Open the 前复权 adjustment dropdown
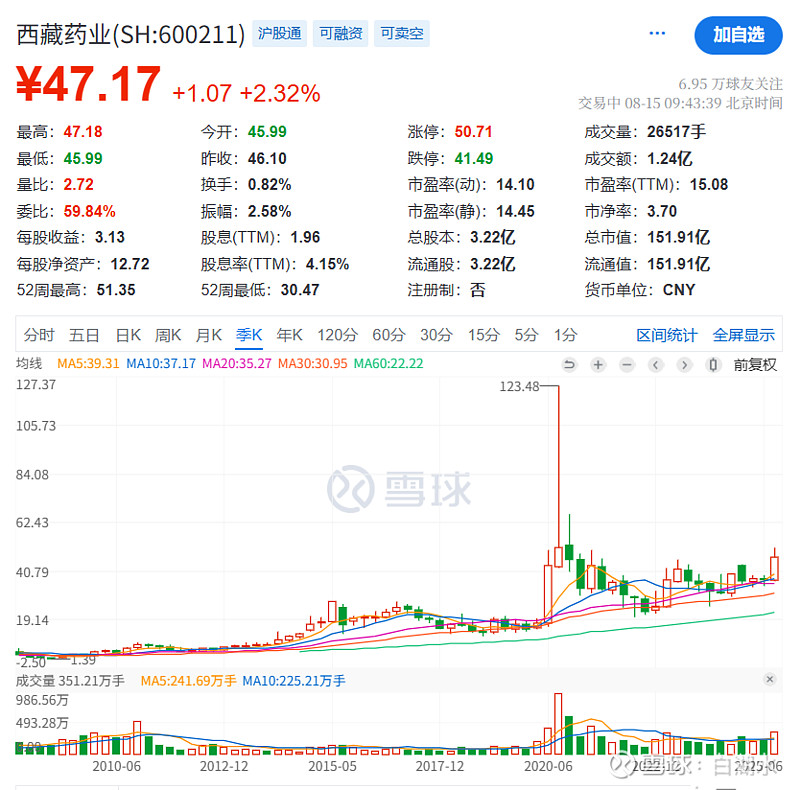 click(x=755, y=364)
